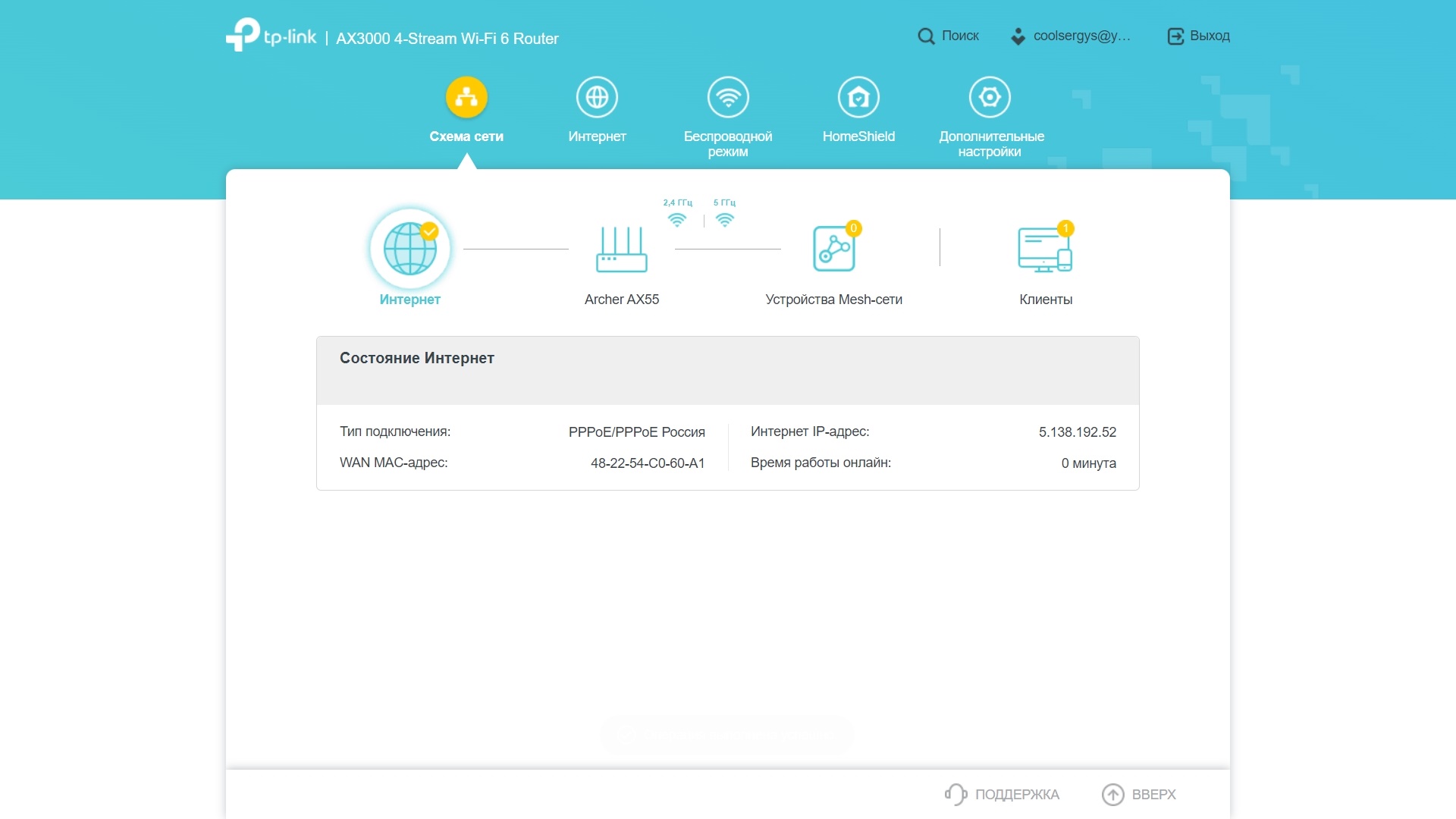
Task: Click Выход logout link
Action: coord(1210,36)
